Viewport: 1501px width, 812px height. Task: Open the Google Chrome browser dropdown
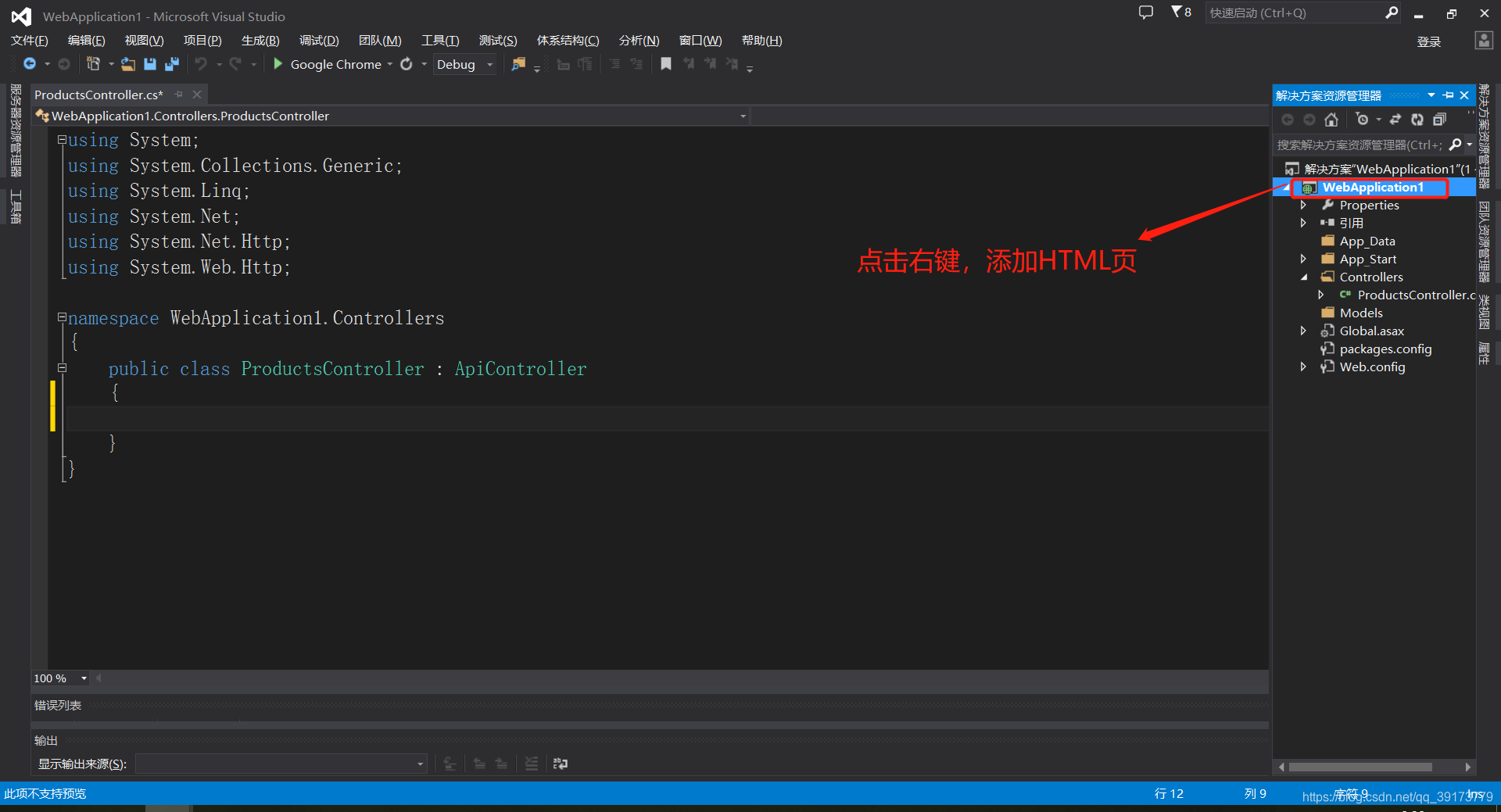[389, 64]
